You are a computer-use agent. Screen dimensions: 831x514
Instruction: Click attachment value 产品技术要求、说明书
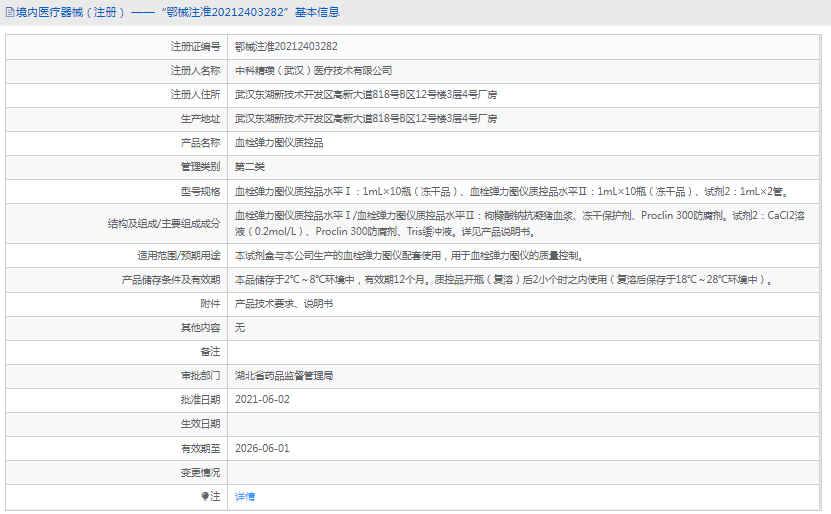(284, 304)
